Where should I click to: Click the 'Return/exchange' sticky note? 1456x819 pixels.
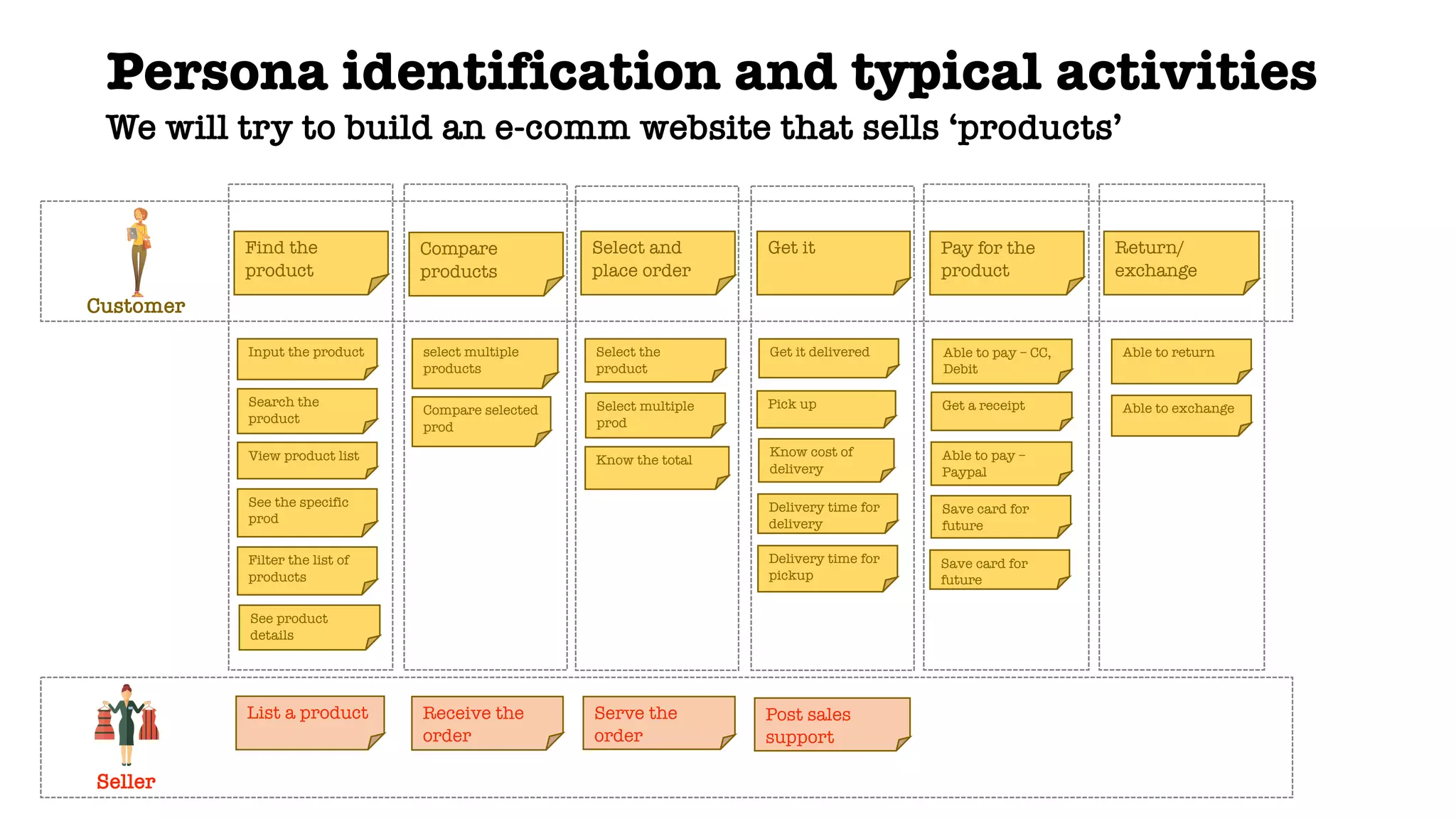pyautogui.click(x=1180, y=262)
